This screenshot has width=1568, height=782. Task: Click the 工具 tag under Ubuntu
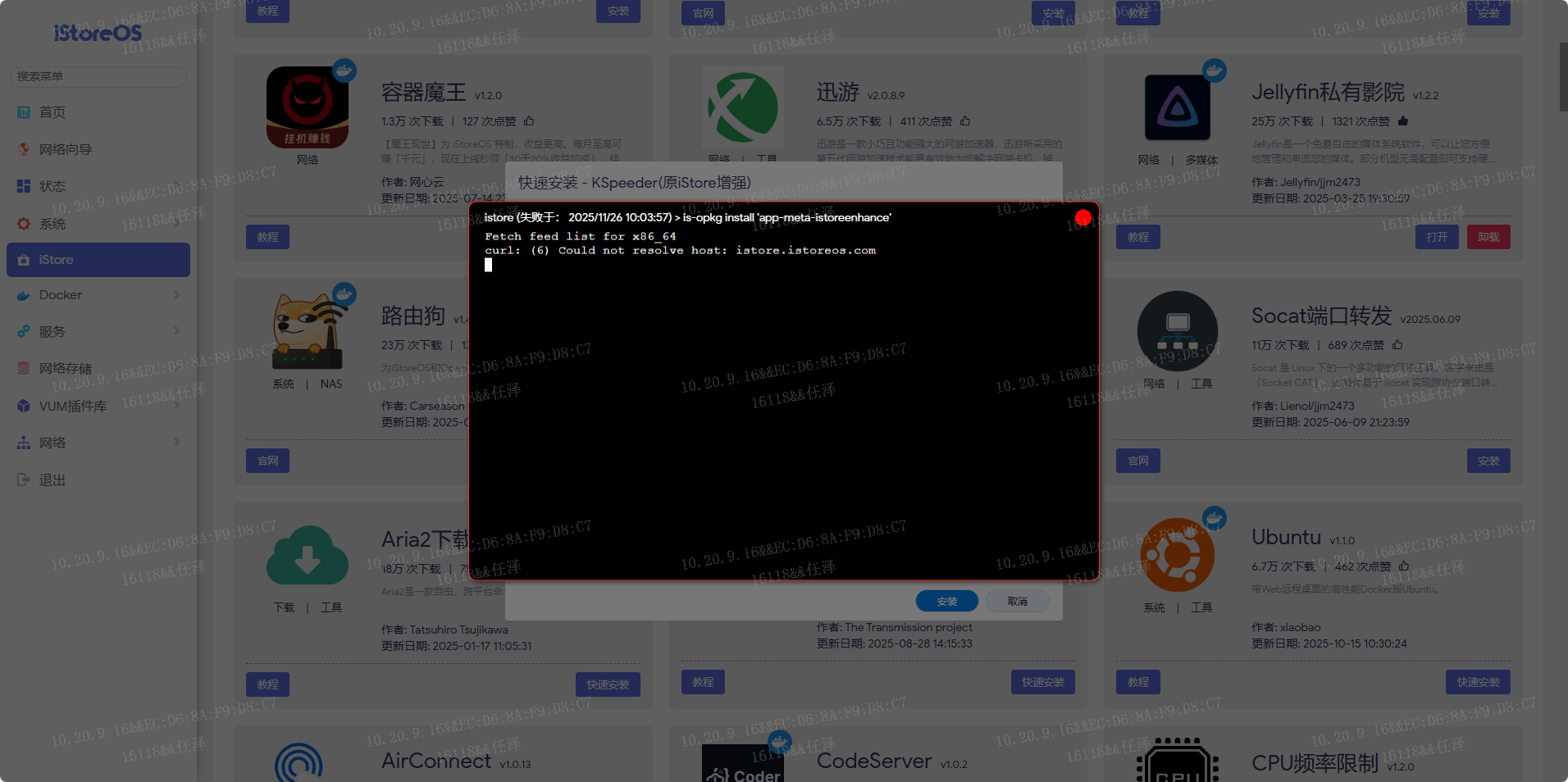click(x=1201, y=608)
